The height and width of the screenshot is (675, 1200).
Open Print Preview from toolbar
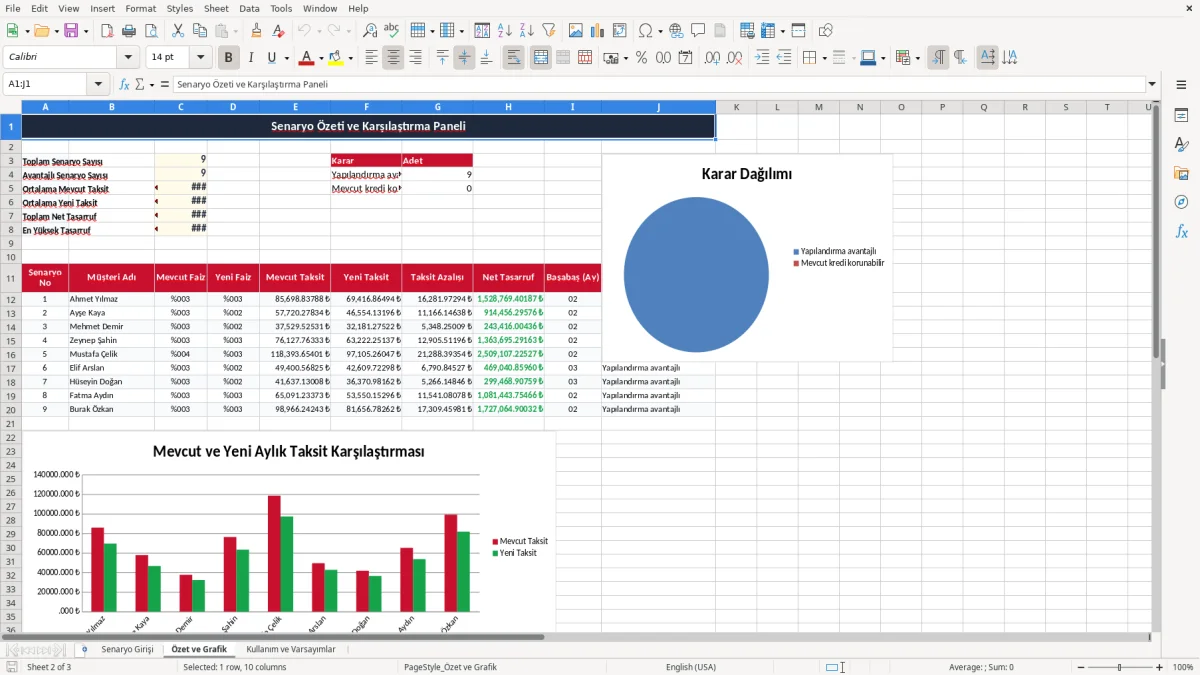click(150, 31)
